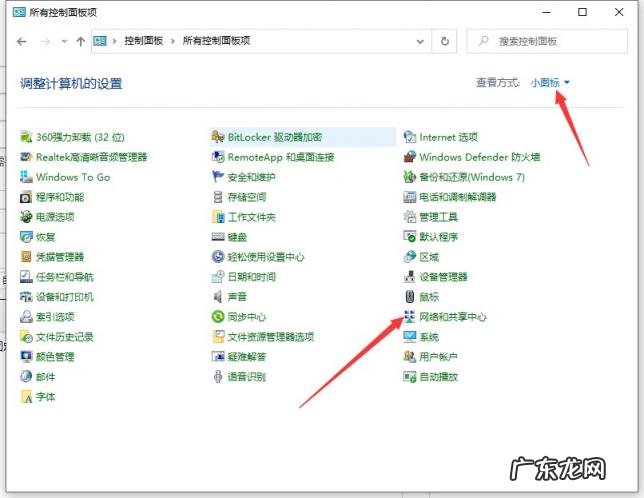Viewport: 644px width, 498px height.
Task: Minimize the control panel window
Action: click(546, 12)
